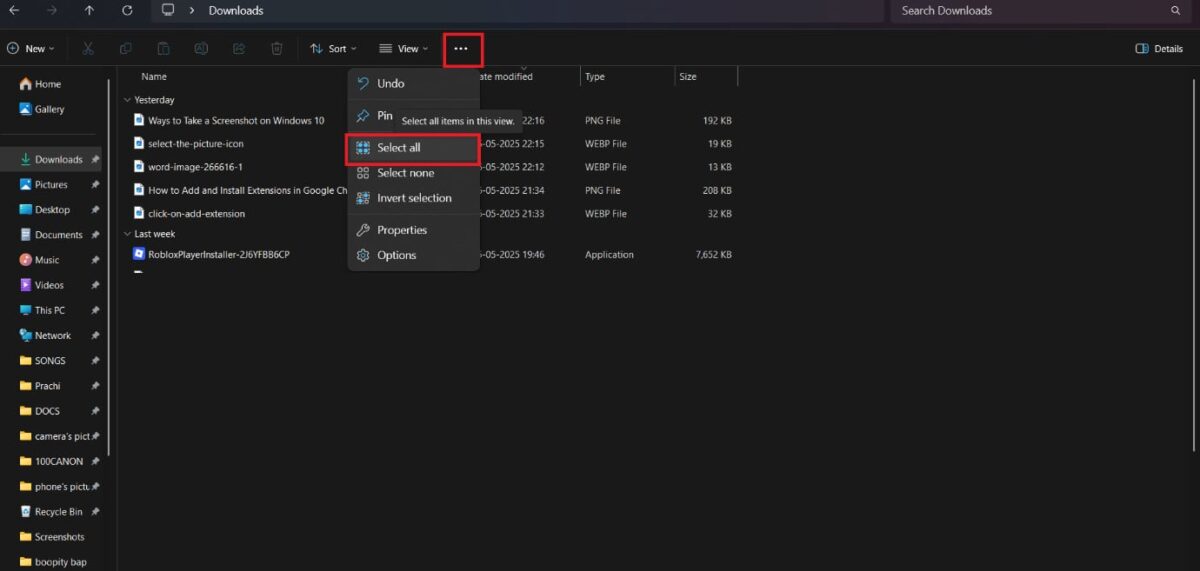Click the See more three-dots button
Viewport: 1200px width, 571px height.
[x=461, y=48]
